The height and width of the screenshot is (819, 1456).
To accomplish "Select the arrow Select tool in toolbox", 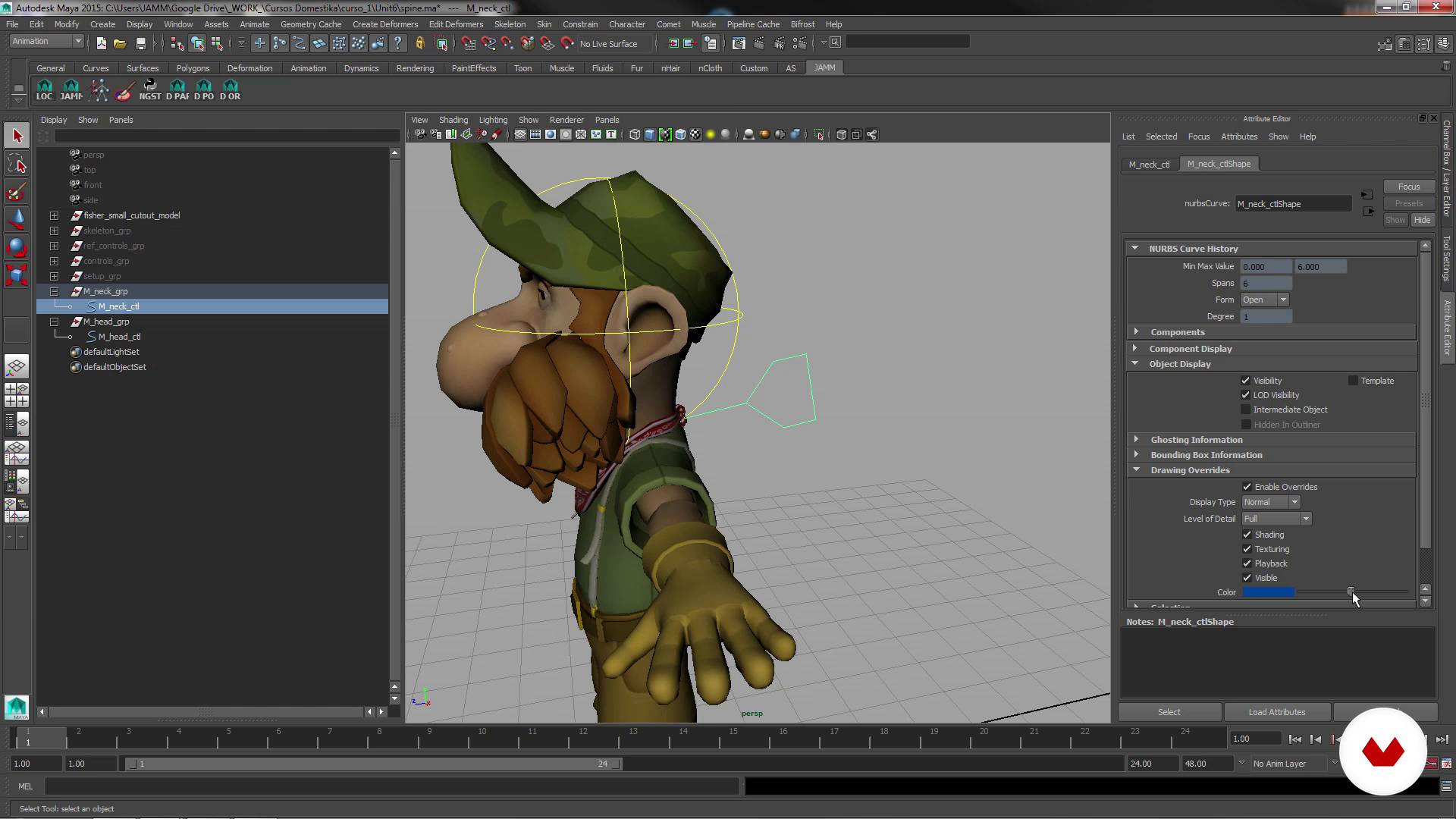I will [x=17, y=136].
